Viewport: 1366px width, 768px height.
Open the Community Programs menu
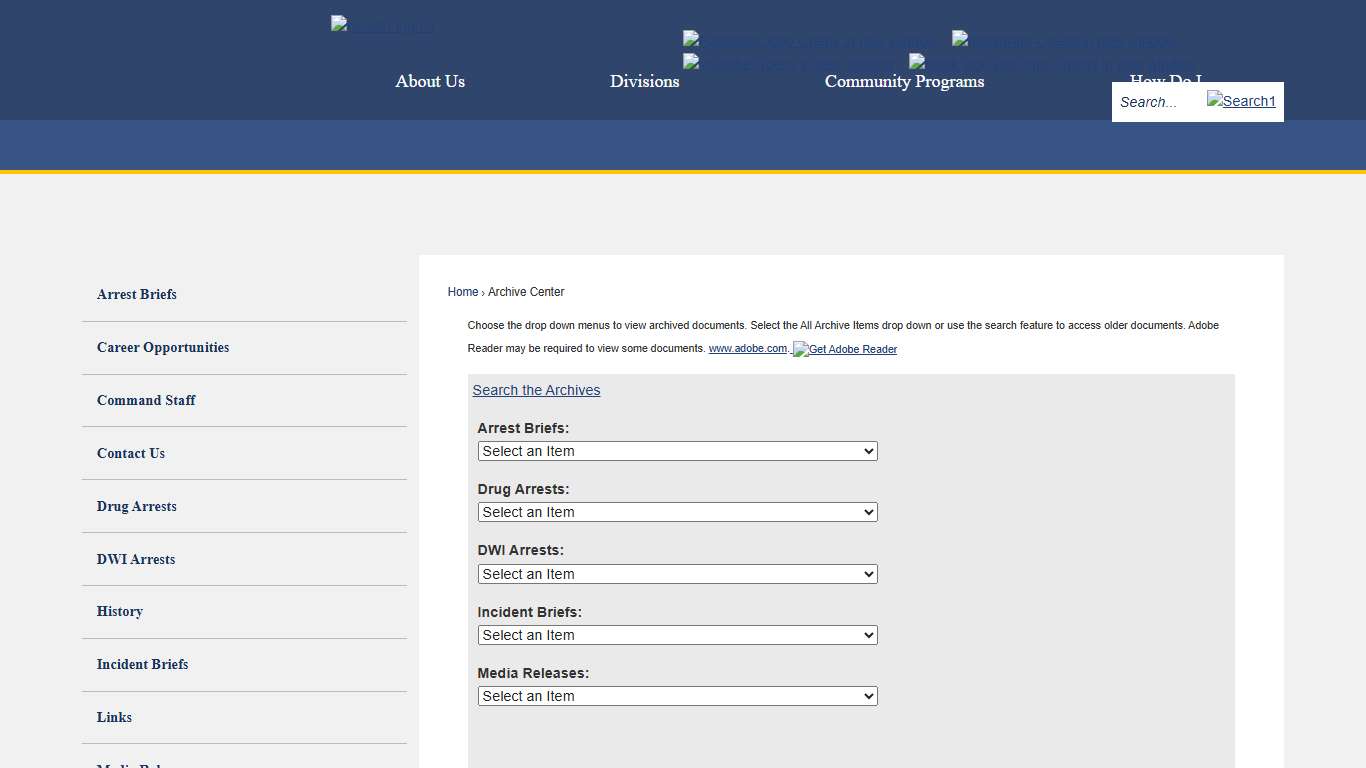pyautogui.click(x=903, y=81)
